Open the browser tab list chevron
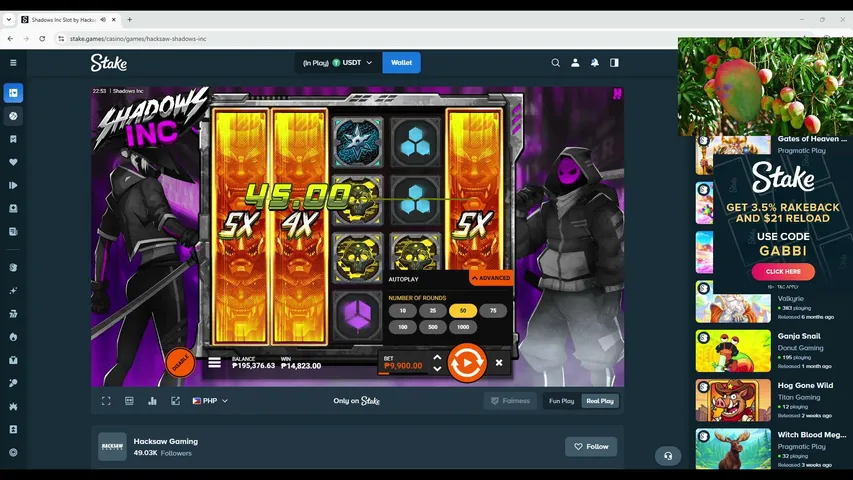The width and height of the screenshot is (853, 480). coord(9,20)
